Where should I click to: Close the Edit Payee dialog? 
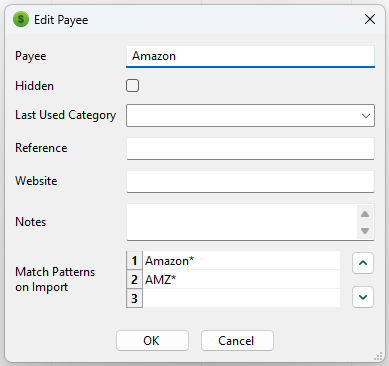point(370,19)
